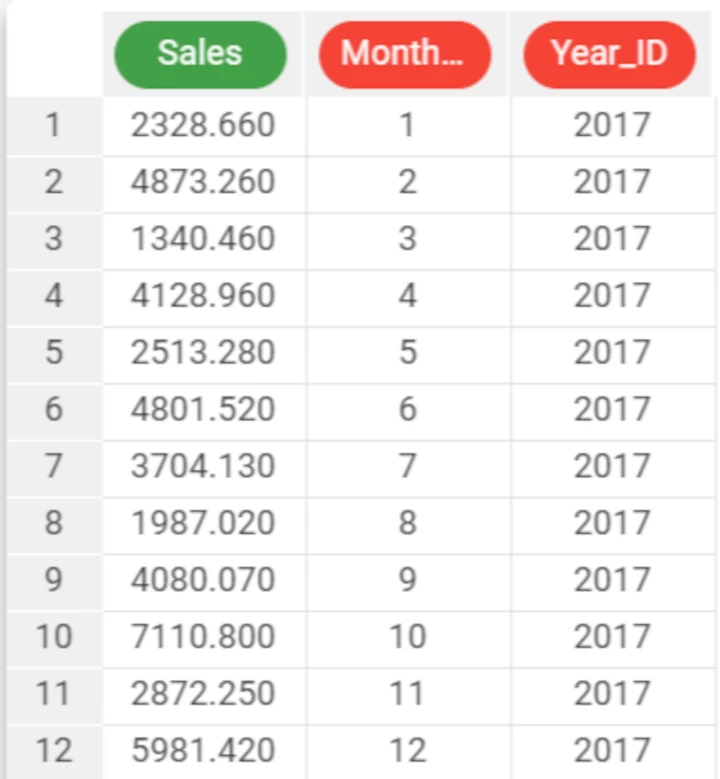This screenshot has width=720, height=779.
Task: Click the Month cell in row 9
Action: [408, 581]
